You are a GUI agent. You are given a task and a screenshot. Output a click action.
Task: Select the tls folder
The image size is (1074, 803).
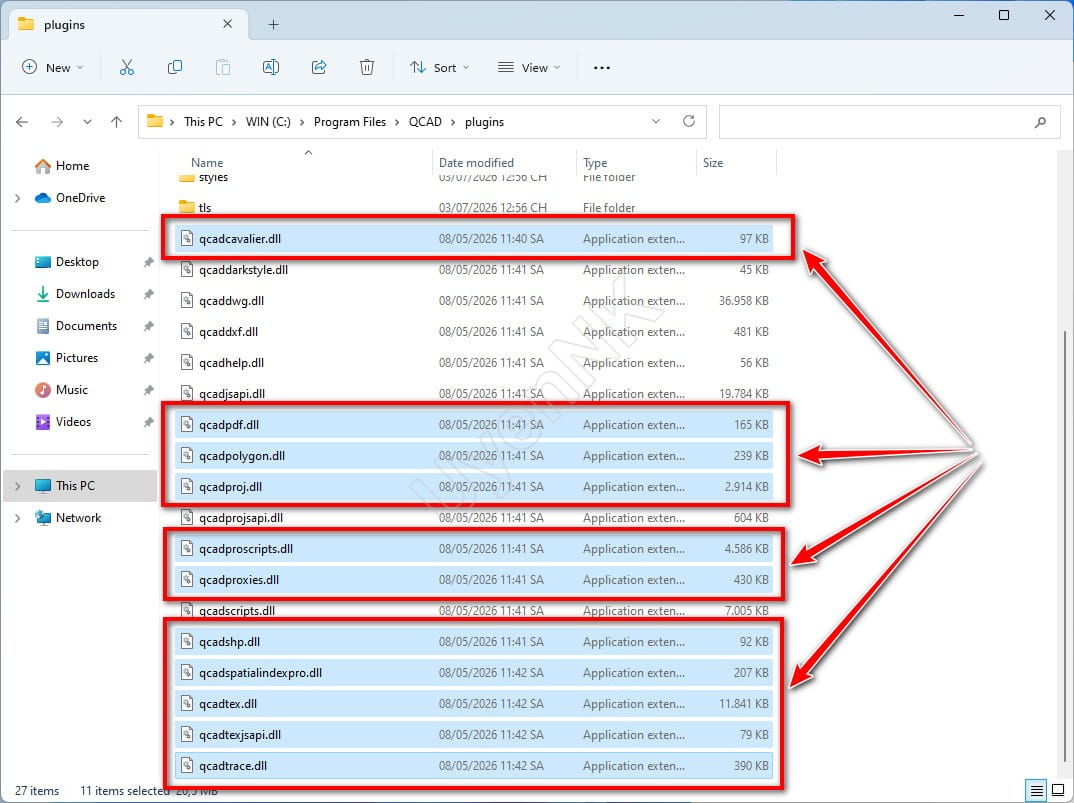coord(473,208)
